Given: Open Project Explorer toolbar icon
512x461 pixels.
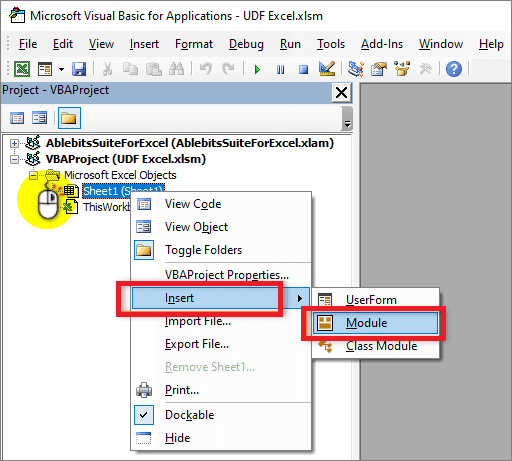Looking at the screenshot, I should (355, 69).
